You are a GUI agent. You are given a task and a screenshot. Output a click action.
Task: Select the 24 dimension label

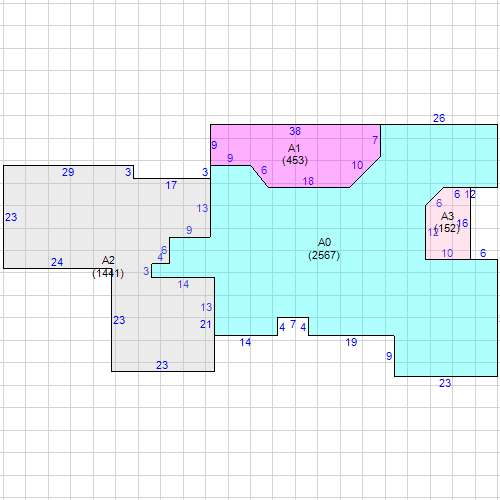[57, 262]
